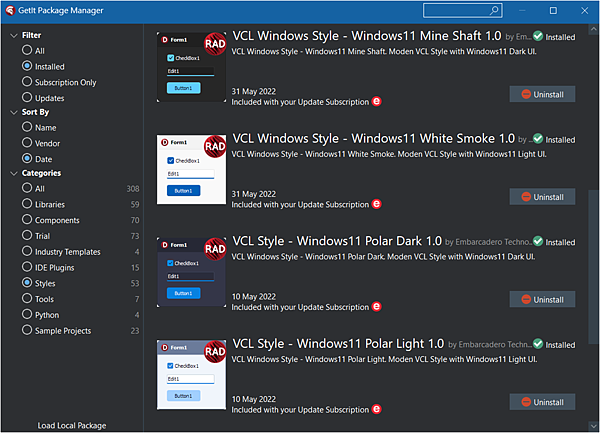Click Load Local Package link

coord(72,425)
